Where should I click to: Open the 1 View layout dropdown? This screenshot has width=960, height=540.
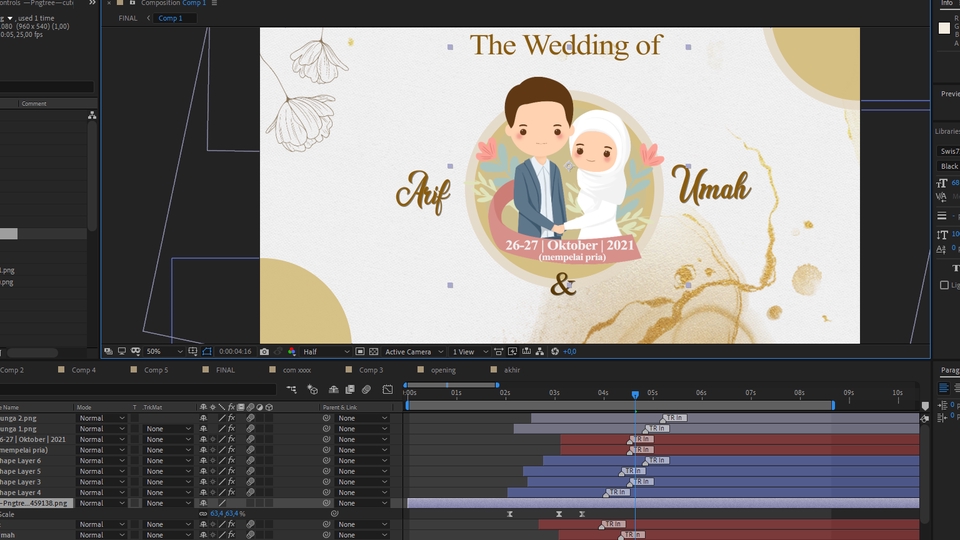pos(470,351)
